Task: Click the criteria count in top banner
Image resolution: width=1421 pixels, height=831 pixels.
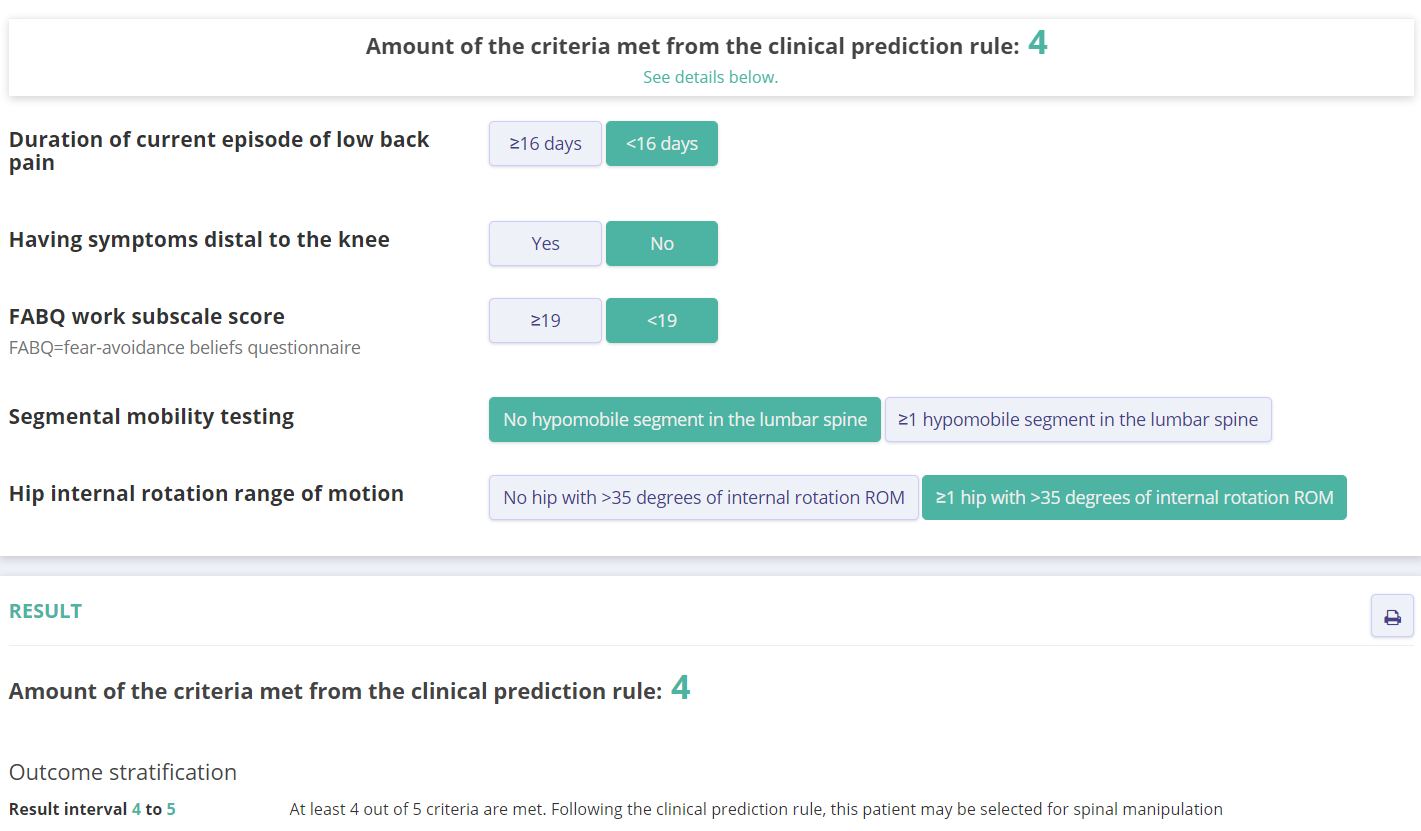Action: point(1038,44)
